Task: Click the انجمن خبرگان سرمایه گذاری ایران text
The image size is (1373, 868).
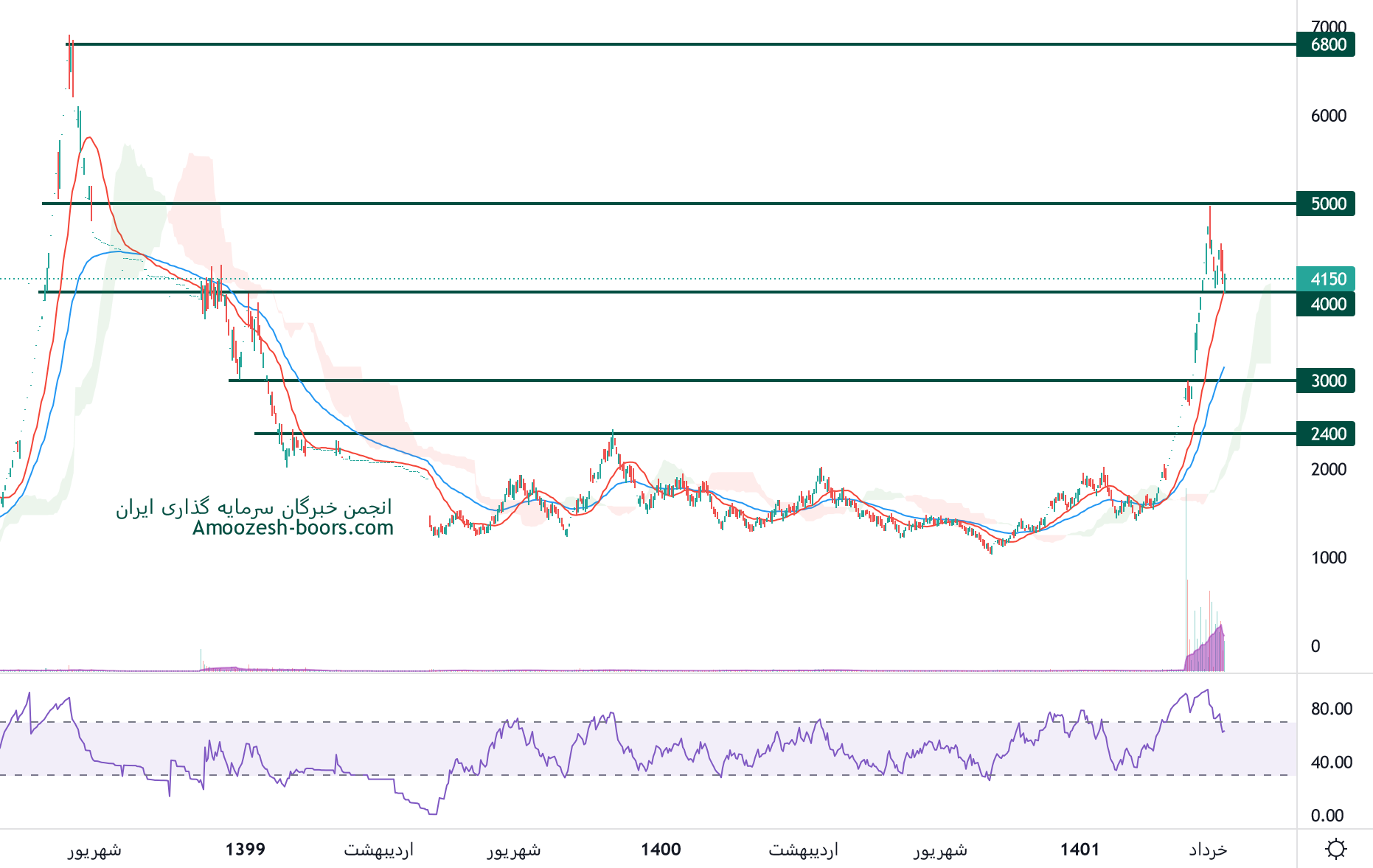Action: click(x=254, y=507)
